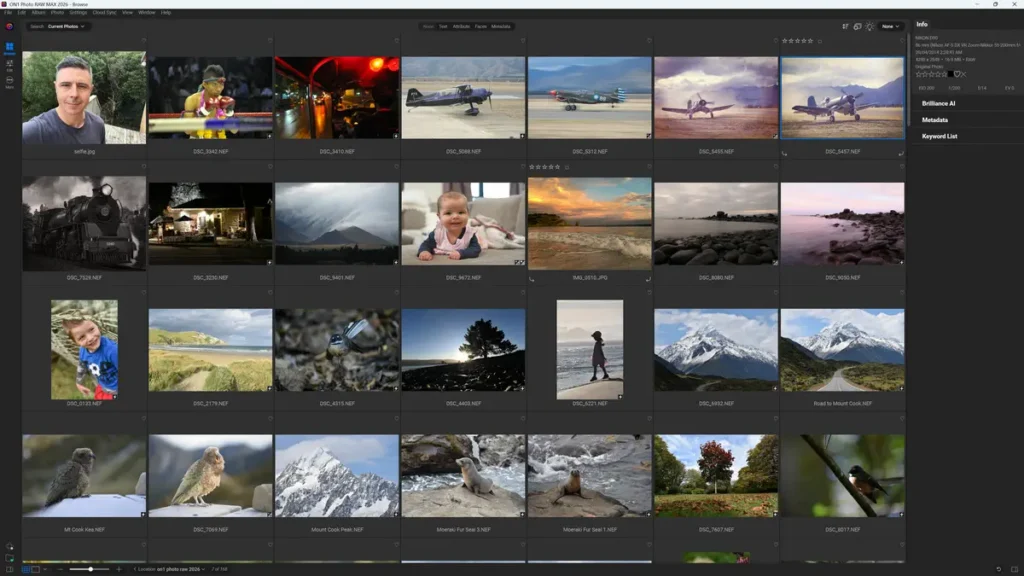Switch to the Faces filter tab

point(481,26)
